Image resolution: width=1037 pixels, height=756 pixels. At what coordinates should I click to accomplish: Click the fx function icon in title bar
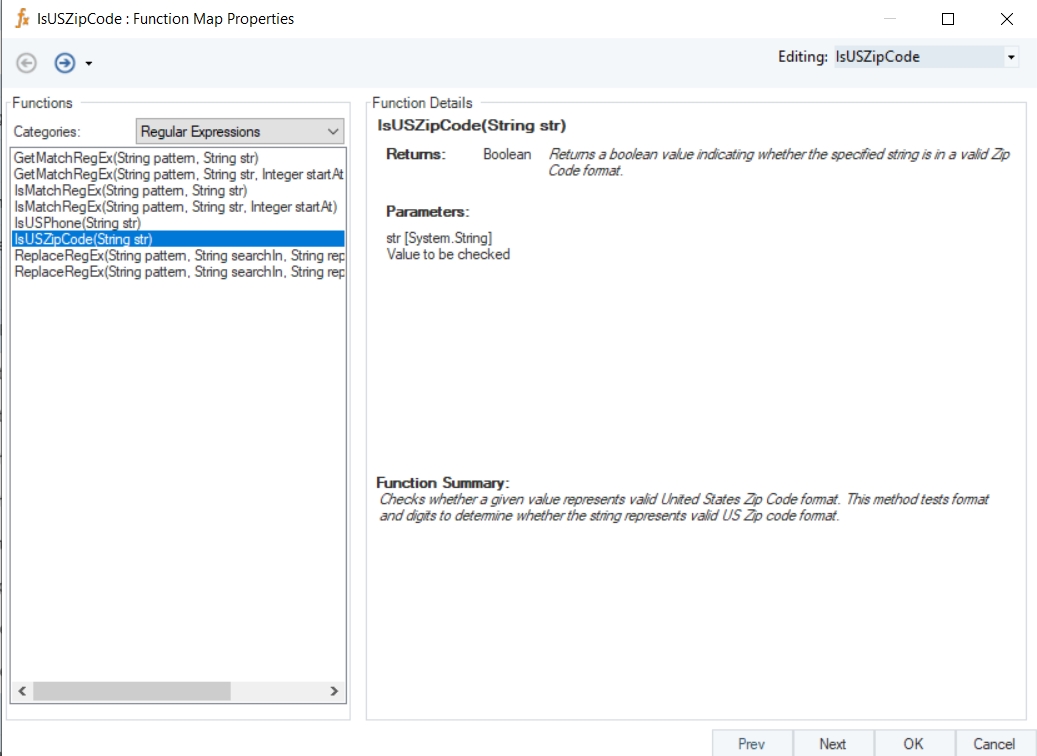pos(22,18)
